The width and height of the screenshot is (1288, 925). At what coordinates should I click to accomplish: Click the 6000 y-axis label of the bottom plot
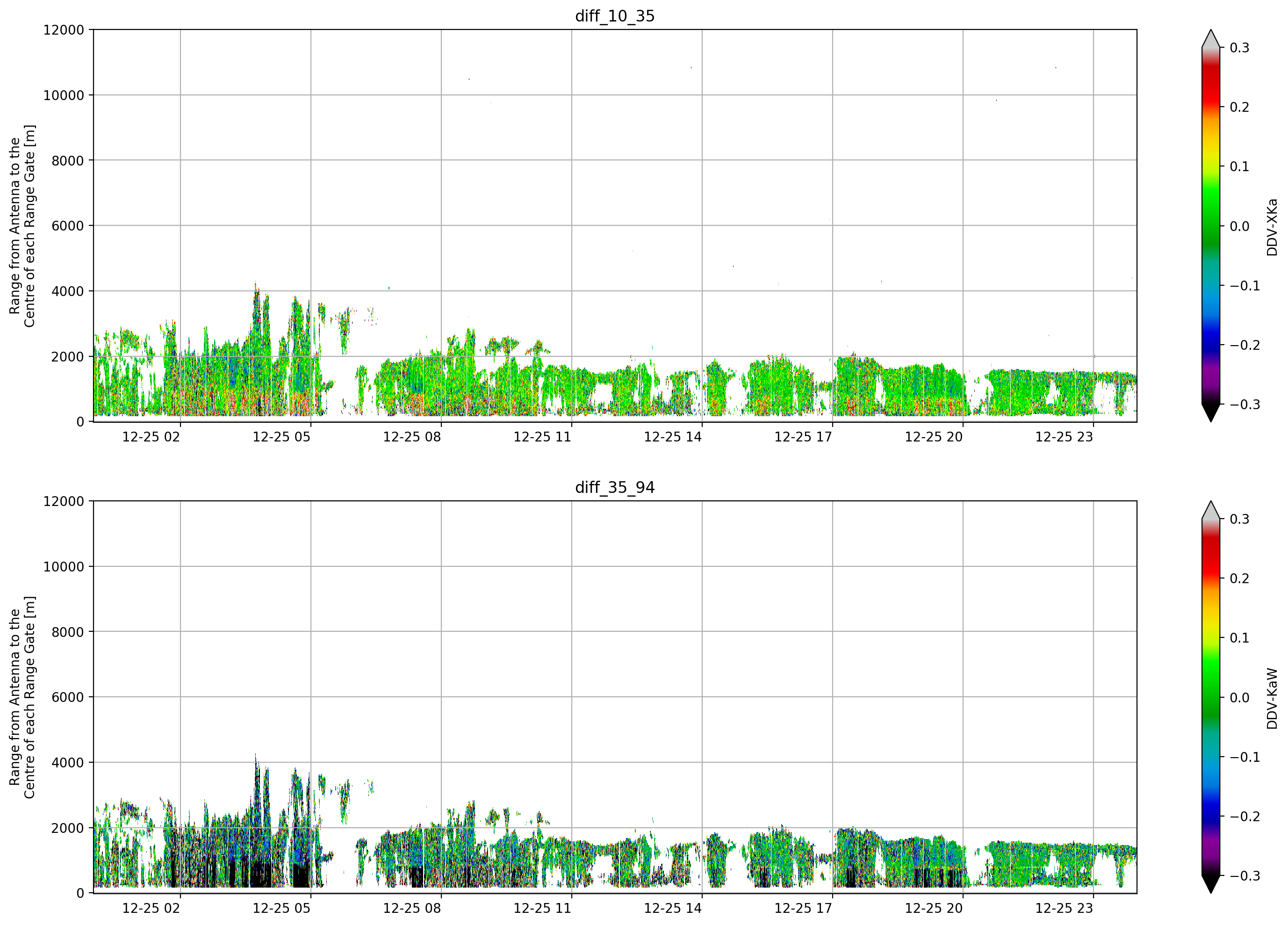point(68,697)
